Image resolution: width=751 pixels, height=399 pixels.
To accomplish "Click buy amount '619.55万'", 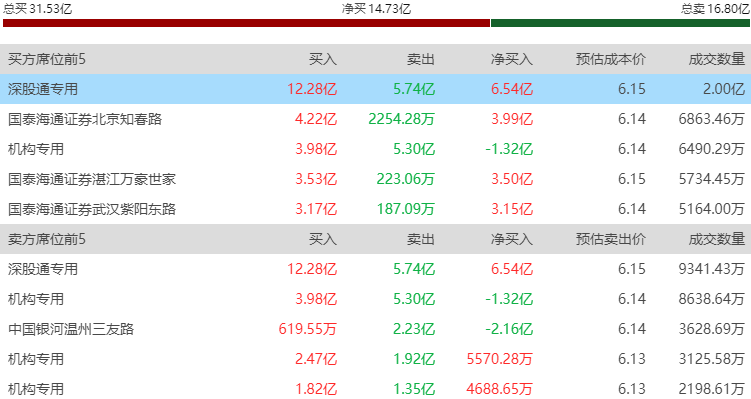I will click(x=307, y=329).
